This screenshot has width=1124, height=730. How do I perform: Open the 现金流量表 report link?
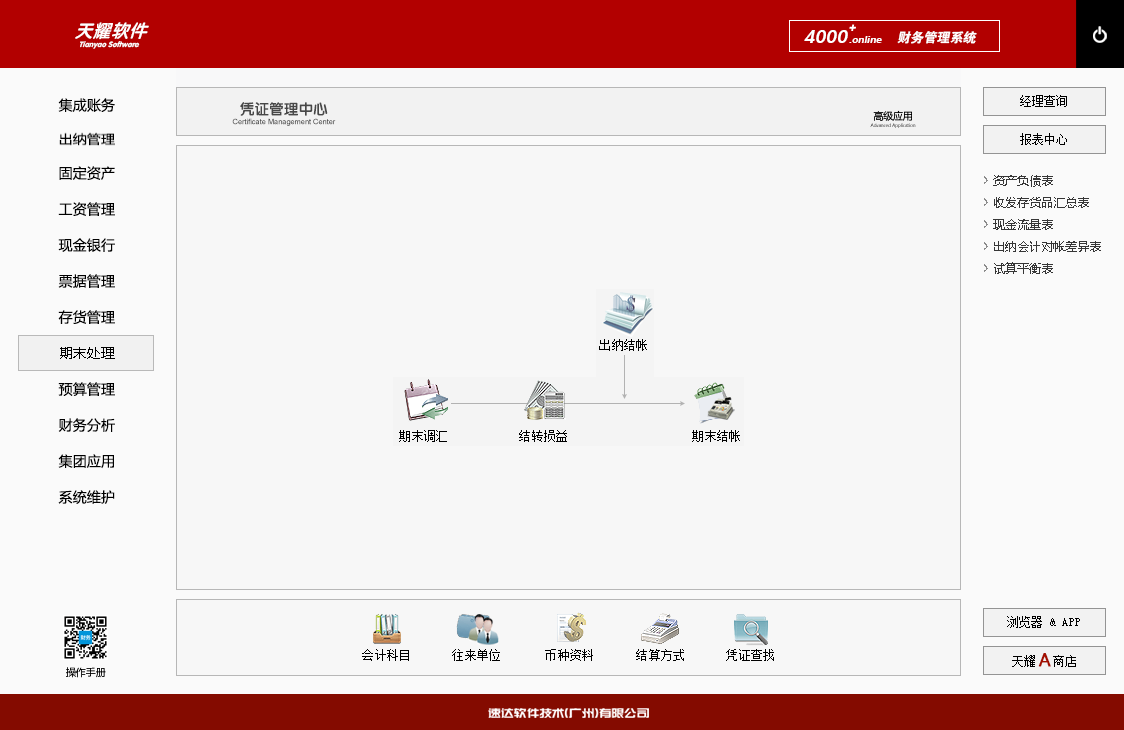1022,225
